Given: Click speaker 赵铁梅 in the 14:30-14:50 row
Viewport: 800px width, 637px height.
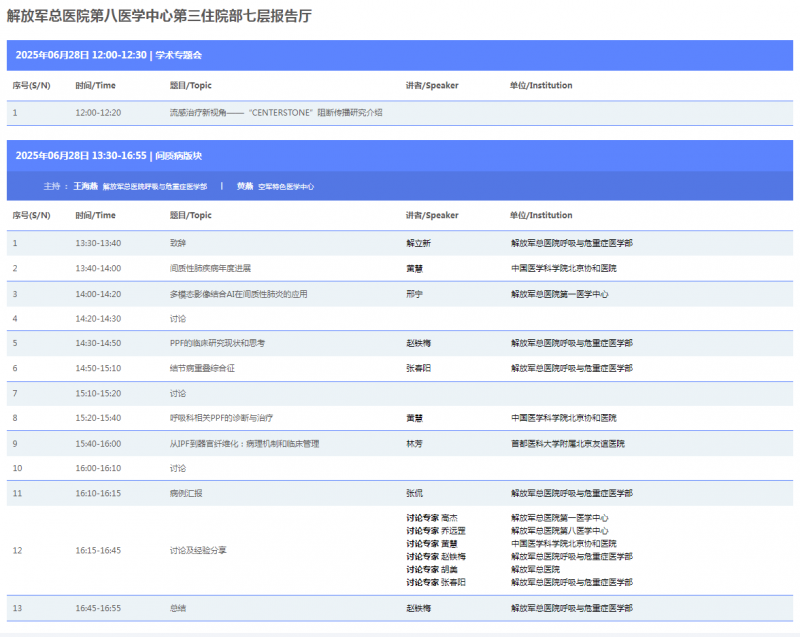Looking at the screenshot, I should click(x=418, y=343).
